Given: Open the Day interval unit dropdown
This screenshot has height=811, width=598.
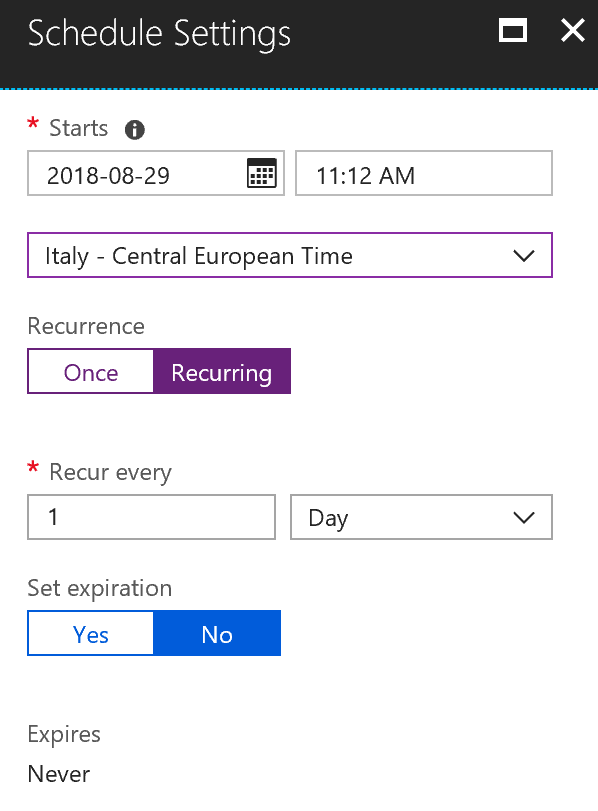Looking at the screenshot, I should (x=421, y=517).
